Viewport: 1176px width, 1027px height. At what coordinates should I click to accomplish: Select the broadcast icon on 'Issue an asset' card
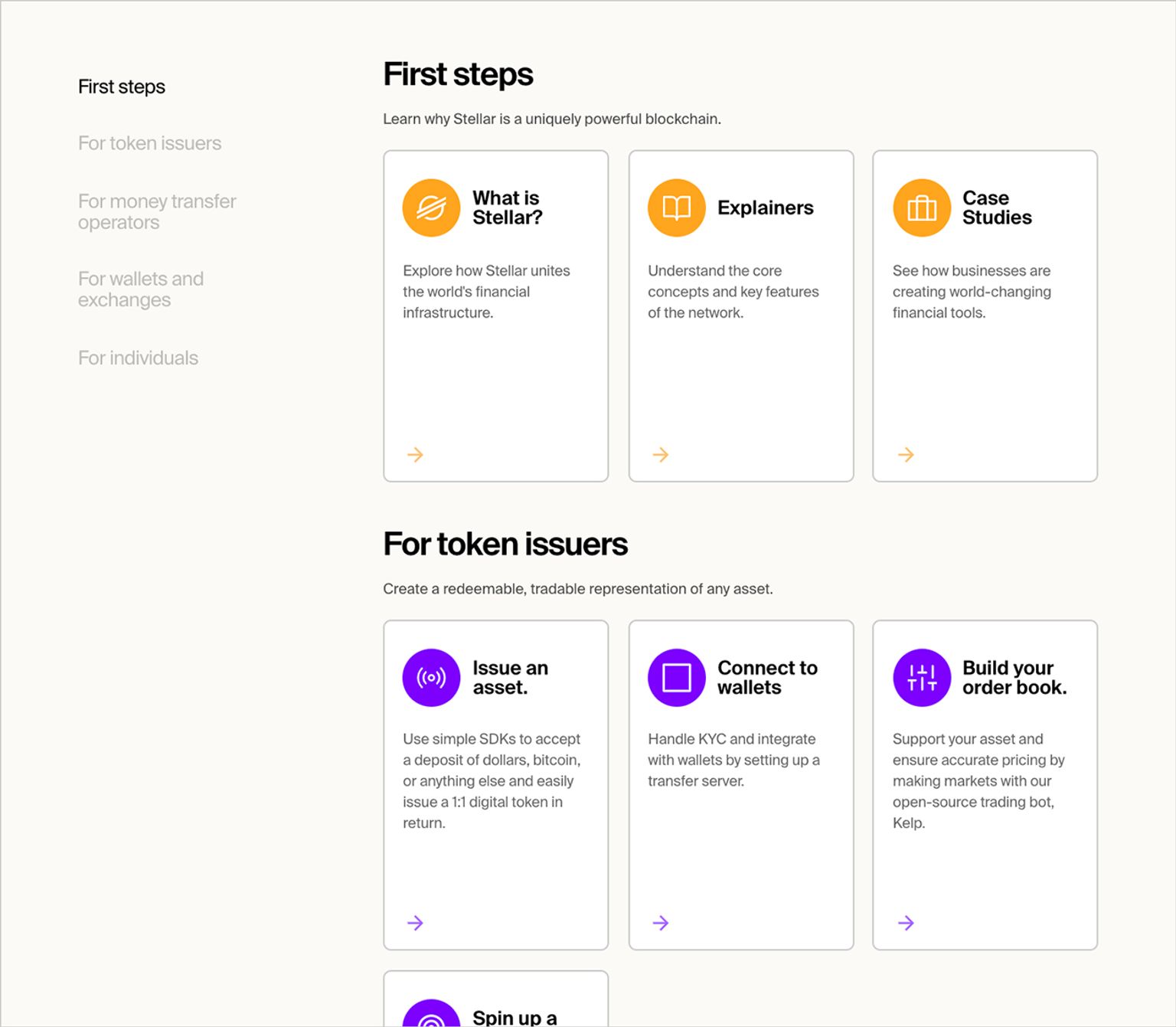pos(431,677)
